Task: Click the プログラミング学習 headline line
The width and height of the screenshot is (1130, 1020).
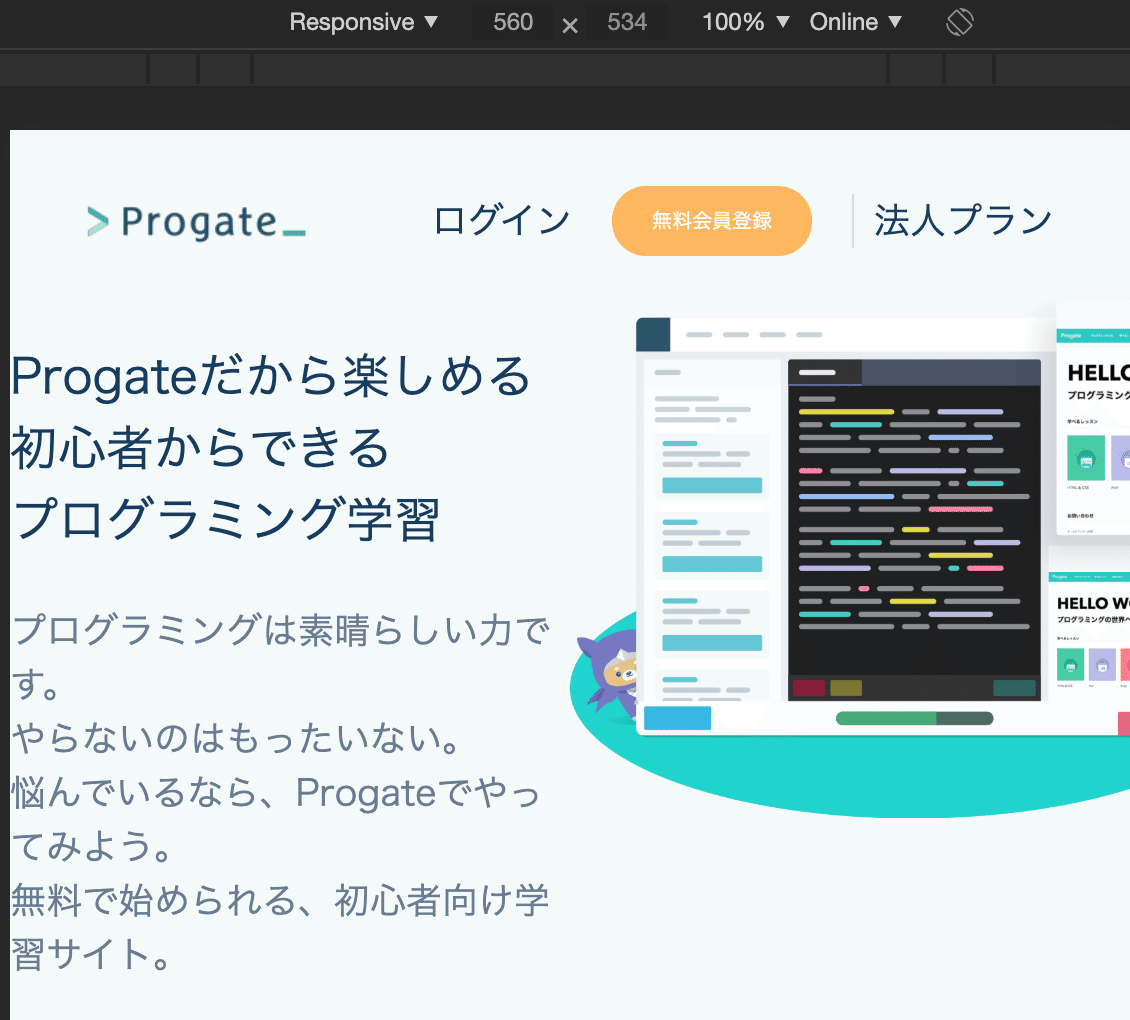Action: click(226, 519)
